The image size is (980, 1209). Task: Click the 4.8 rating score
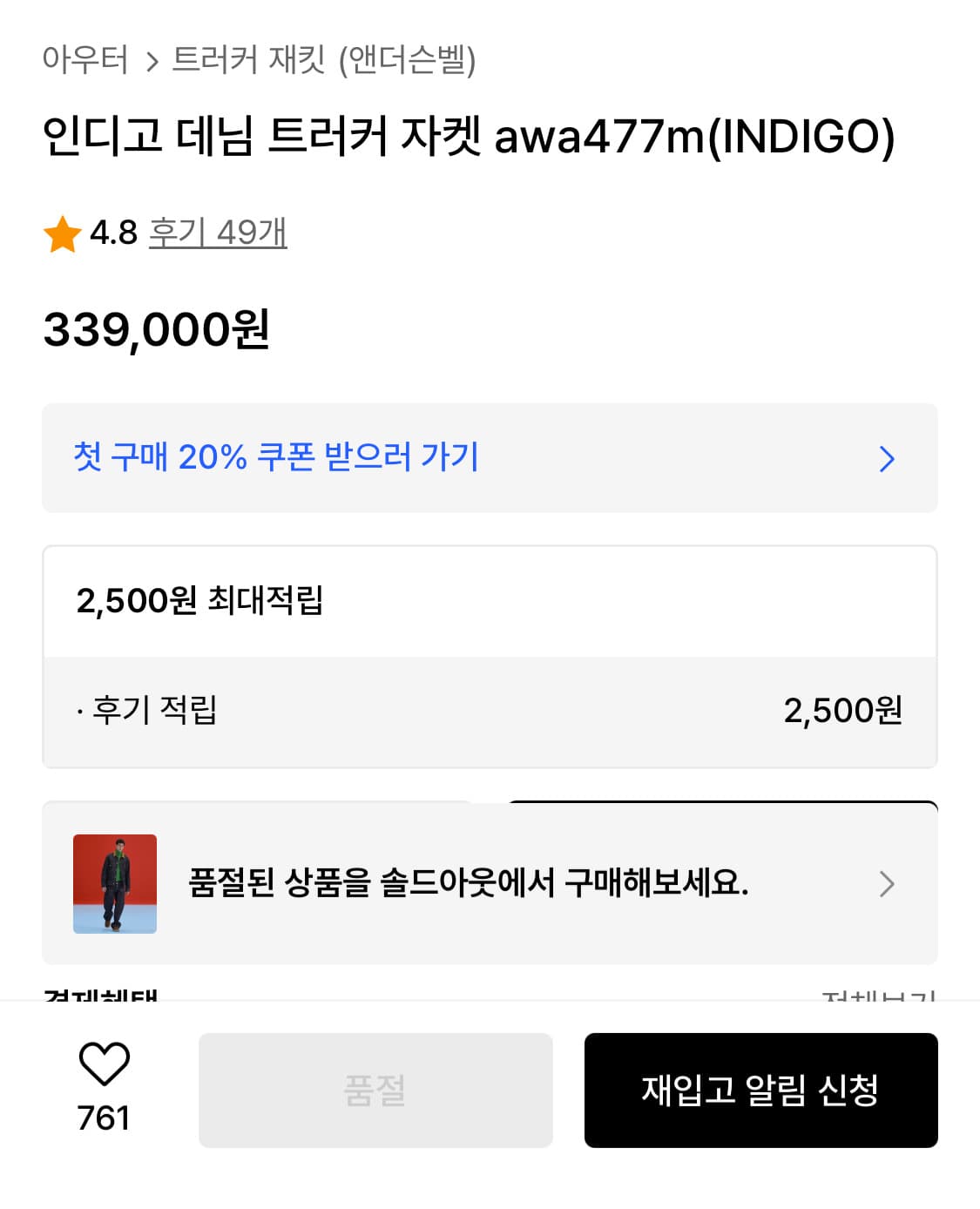tap(114, 233)
